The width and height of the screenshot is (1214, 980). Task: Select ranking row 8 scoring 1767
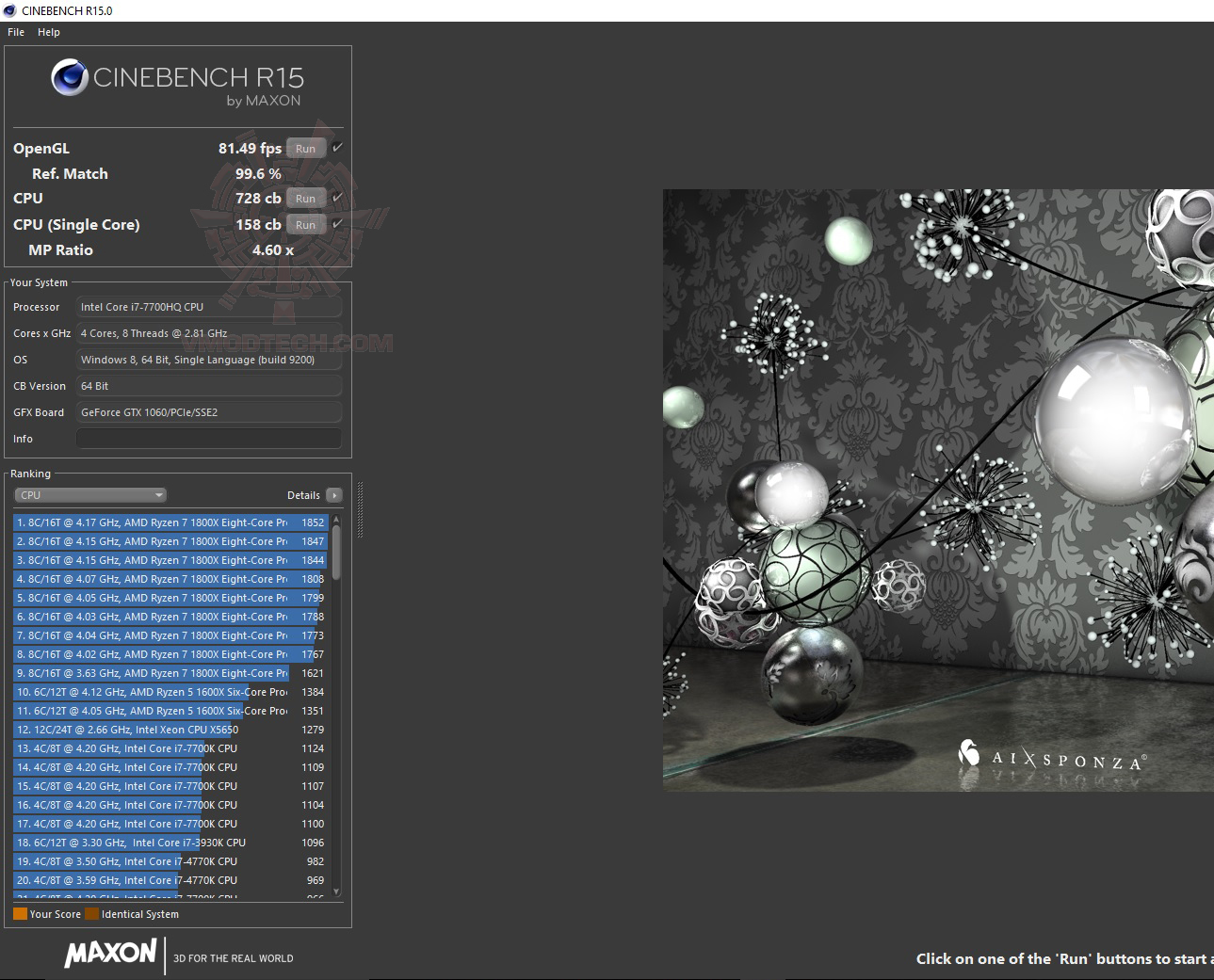point(170,654)
